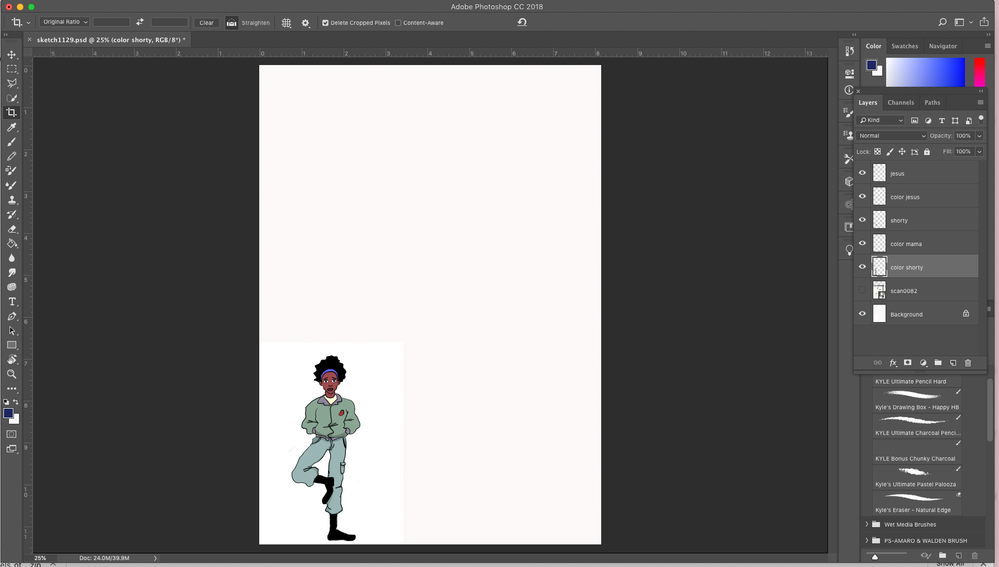Click the Quick Mask mode icon
Image resolution: width=999 pixels, height=567 pixels.
(11, 434)
